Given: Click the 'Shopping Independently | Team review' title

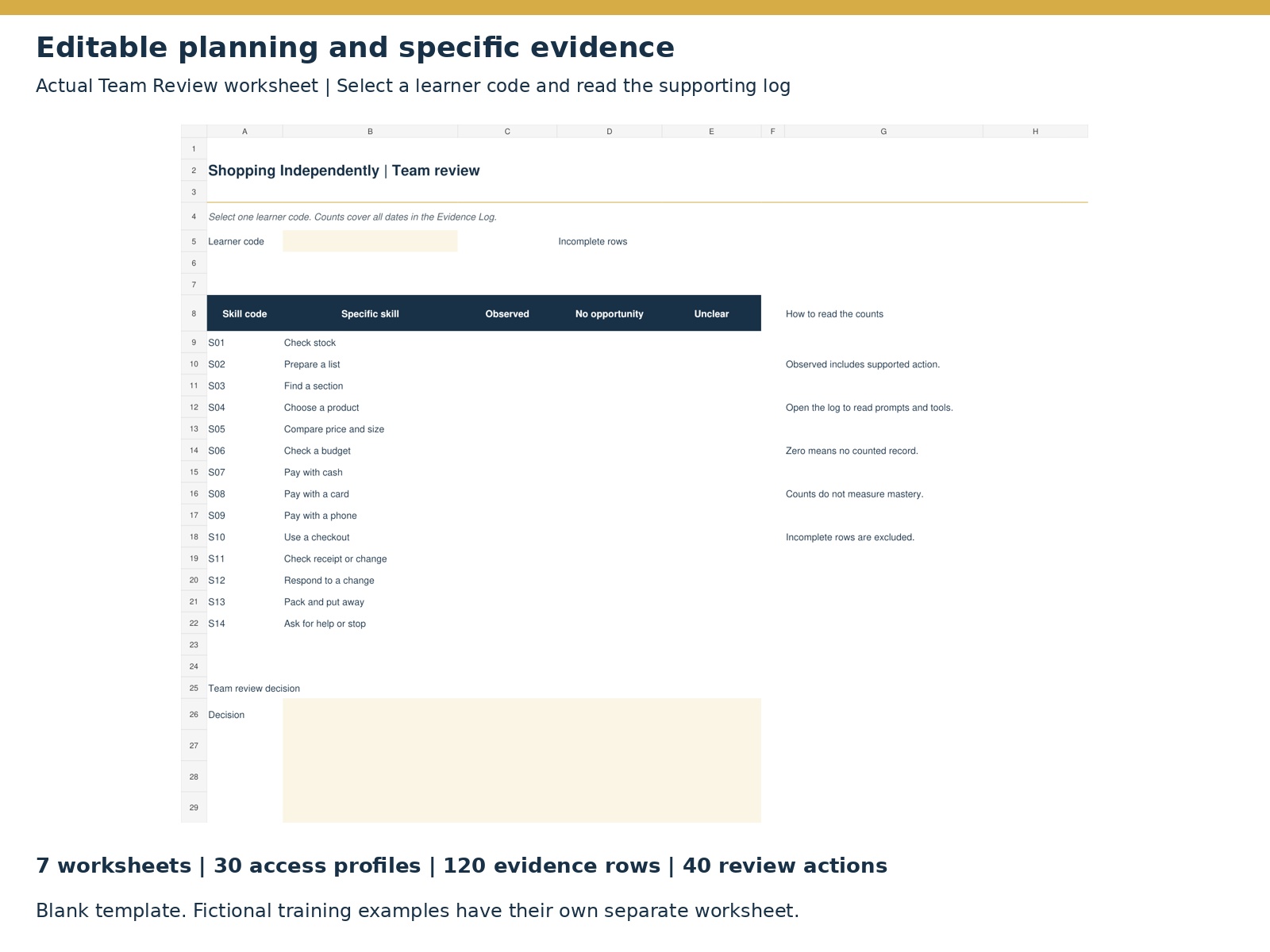Looking at the screenshot, I should pyautogui.click(x=344, y=171).
